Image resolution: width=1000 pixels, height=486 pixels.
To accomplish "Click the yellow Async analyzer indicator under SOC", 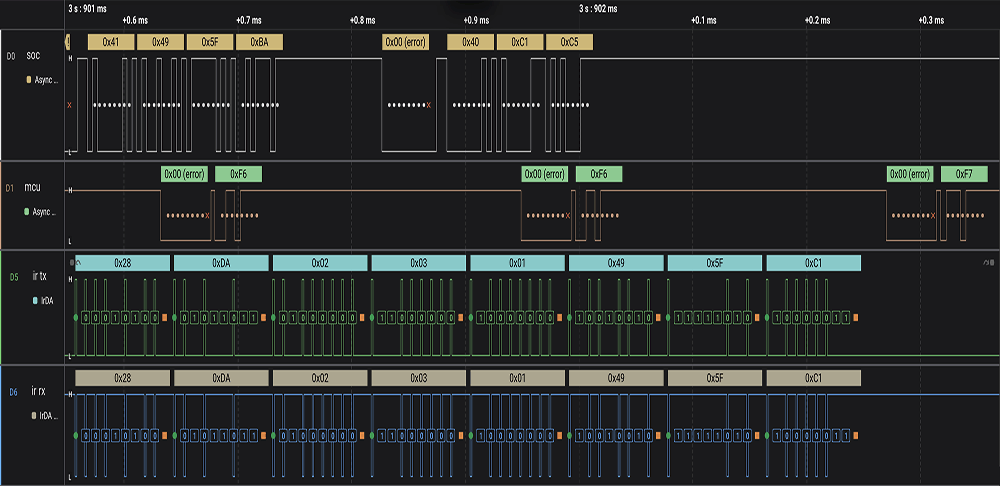I will 29,78.
